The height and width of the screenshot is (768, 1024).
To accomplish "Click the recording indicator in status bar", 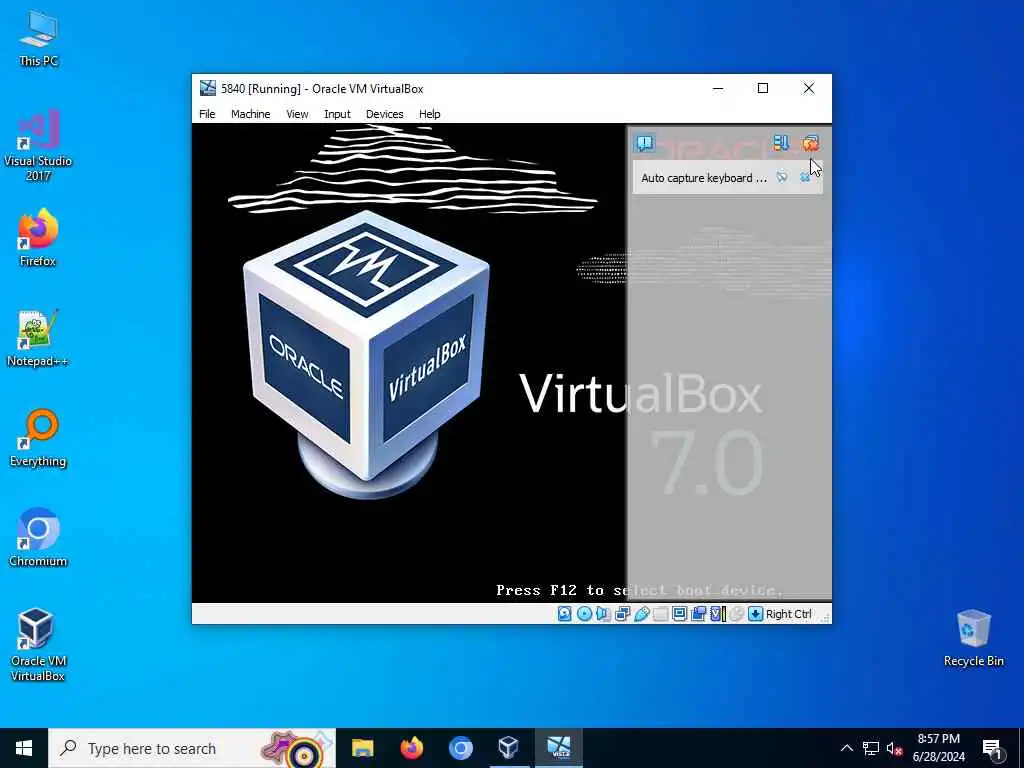I will pyautogui.click(x=698, y=614).
